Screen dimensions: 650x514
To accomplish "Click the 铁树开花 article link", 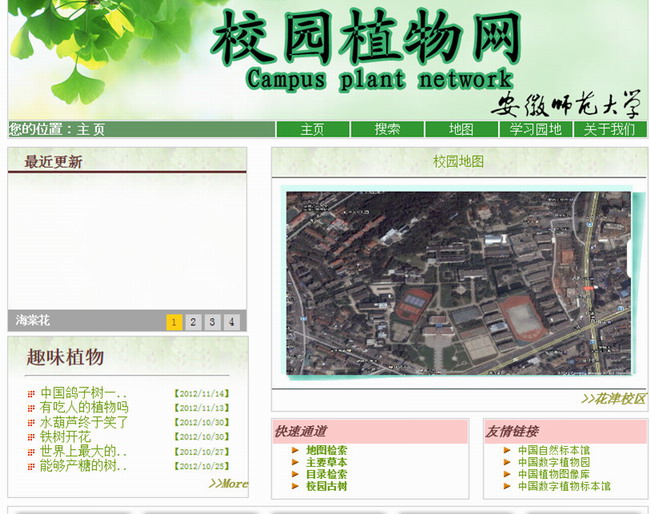I will coord(65,437).
